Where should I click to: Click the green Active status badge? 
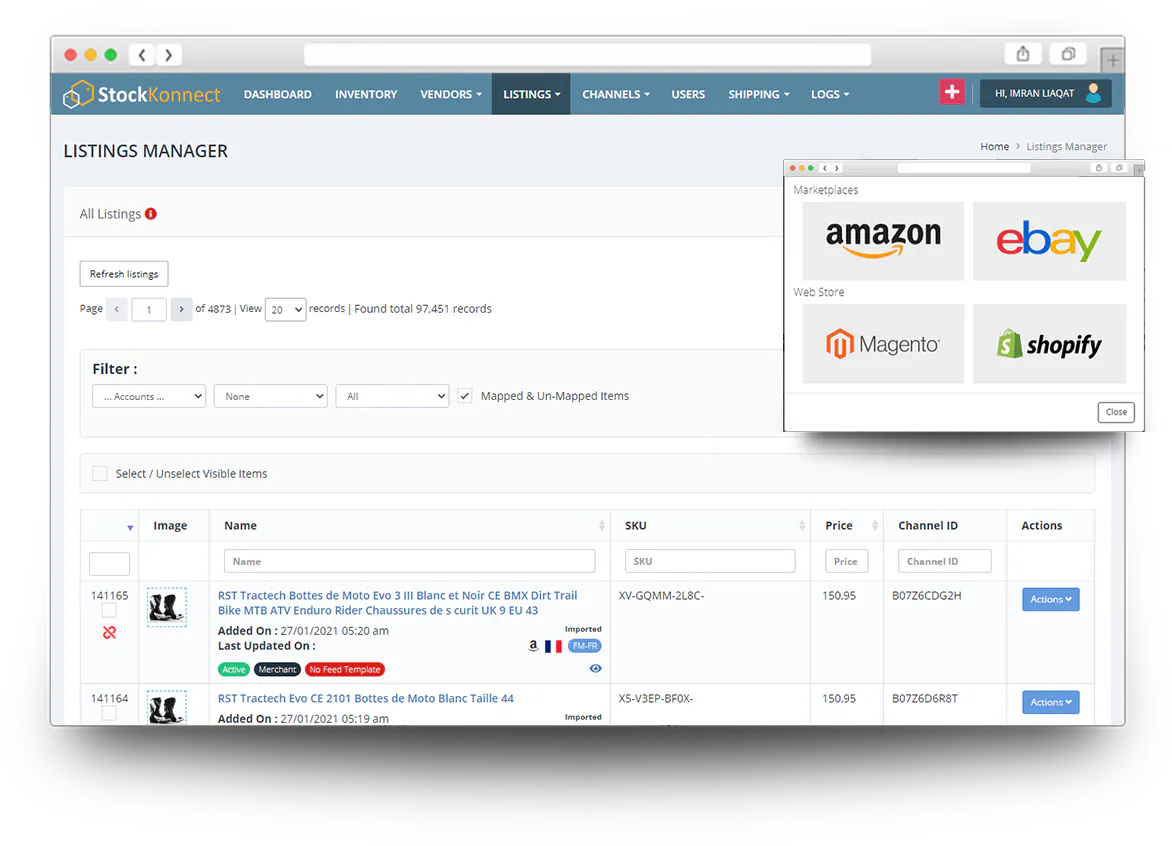click(234, 670)
